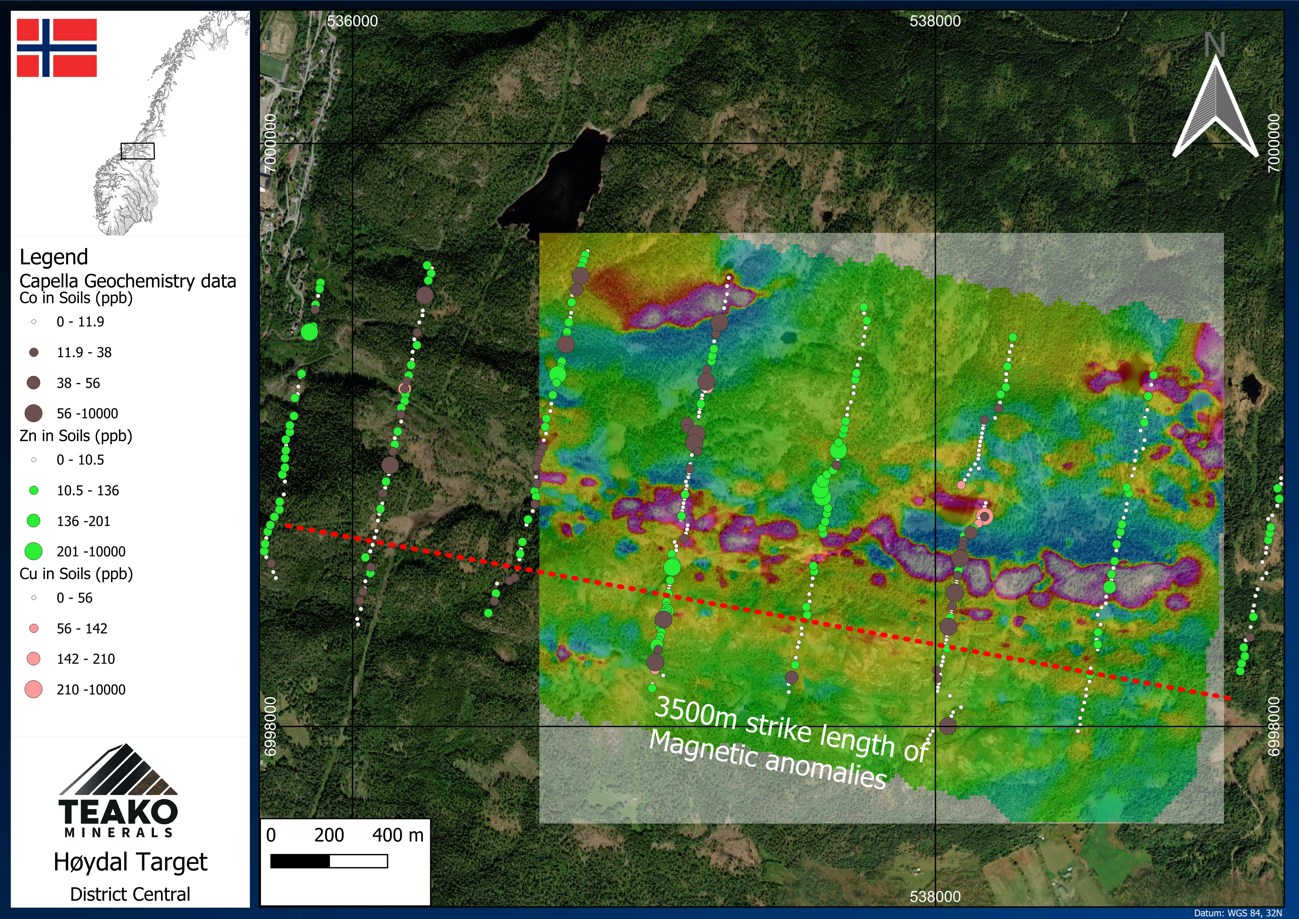Click the Cu 210-10000 pink legend circle
The width and height of the screenshot is (1299, 919).
coord(33,689)
